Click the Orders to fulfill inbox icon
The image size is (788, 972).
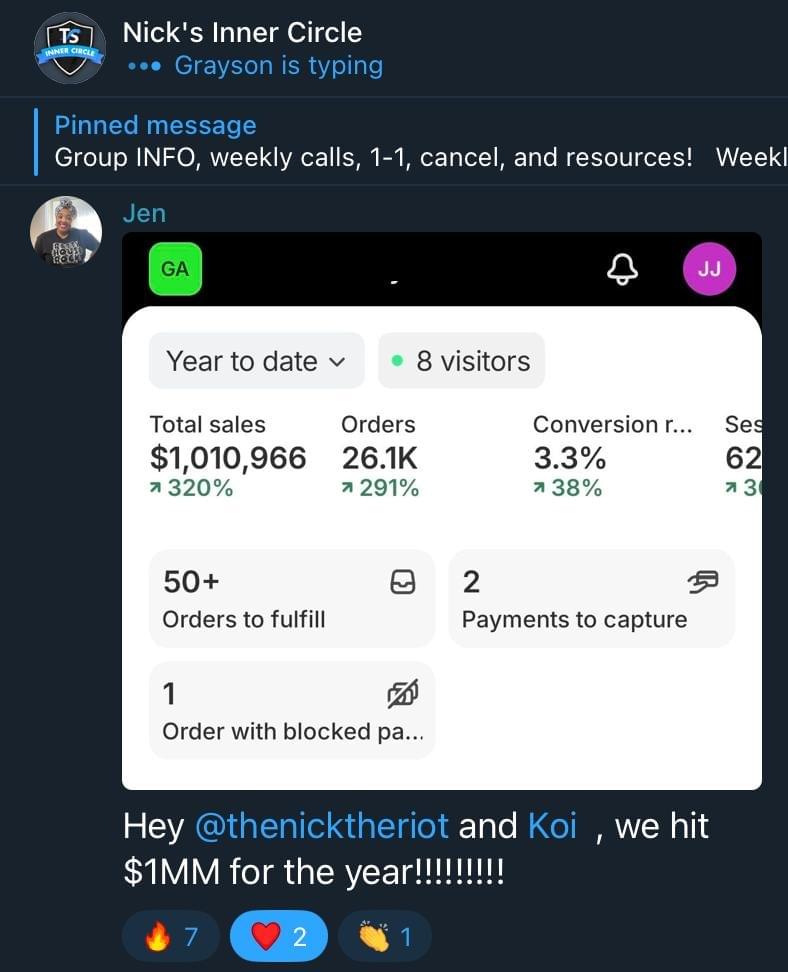tap(403, 582)
